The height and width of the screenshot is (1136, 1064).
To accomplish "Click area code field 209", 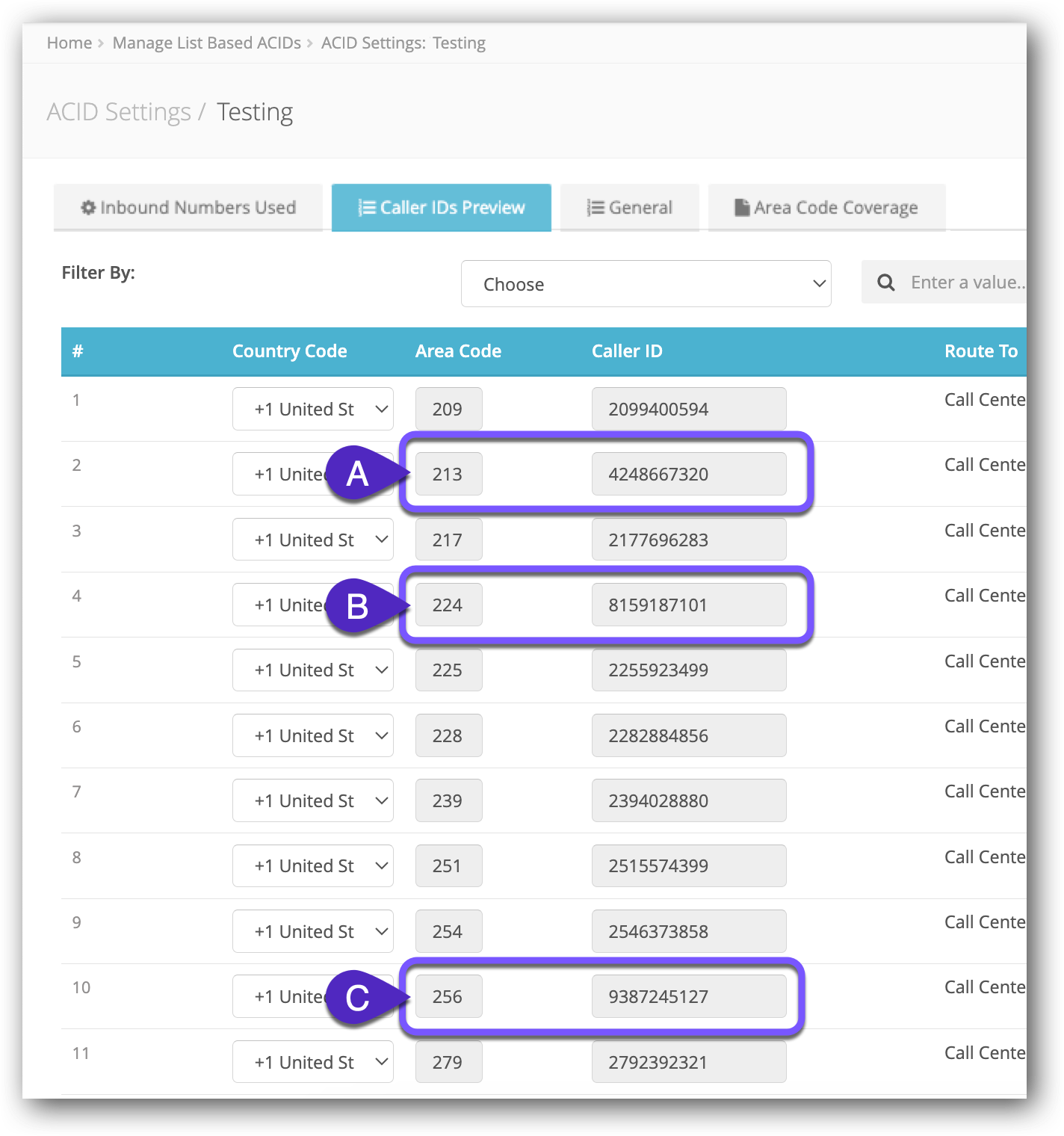I will (449, 409).
